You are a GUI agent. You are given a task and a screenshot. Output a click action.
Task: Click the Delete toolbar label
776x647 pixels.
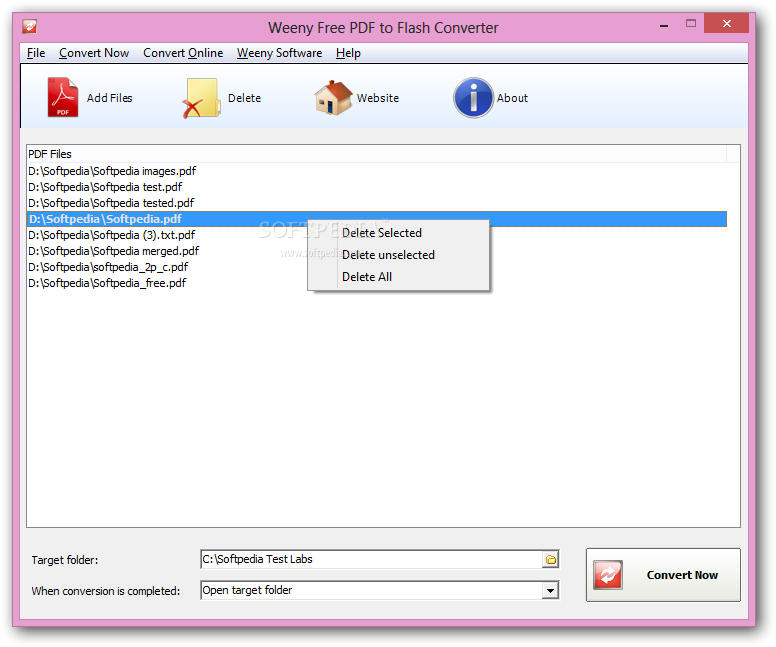click(244, 98)
